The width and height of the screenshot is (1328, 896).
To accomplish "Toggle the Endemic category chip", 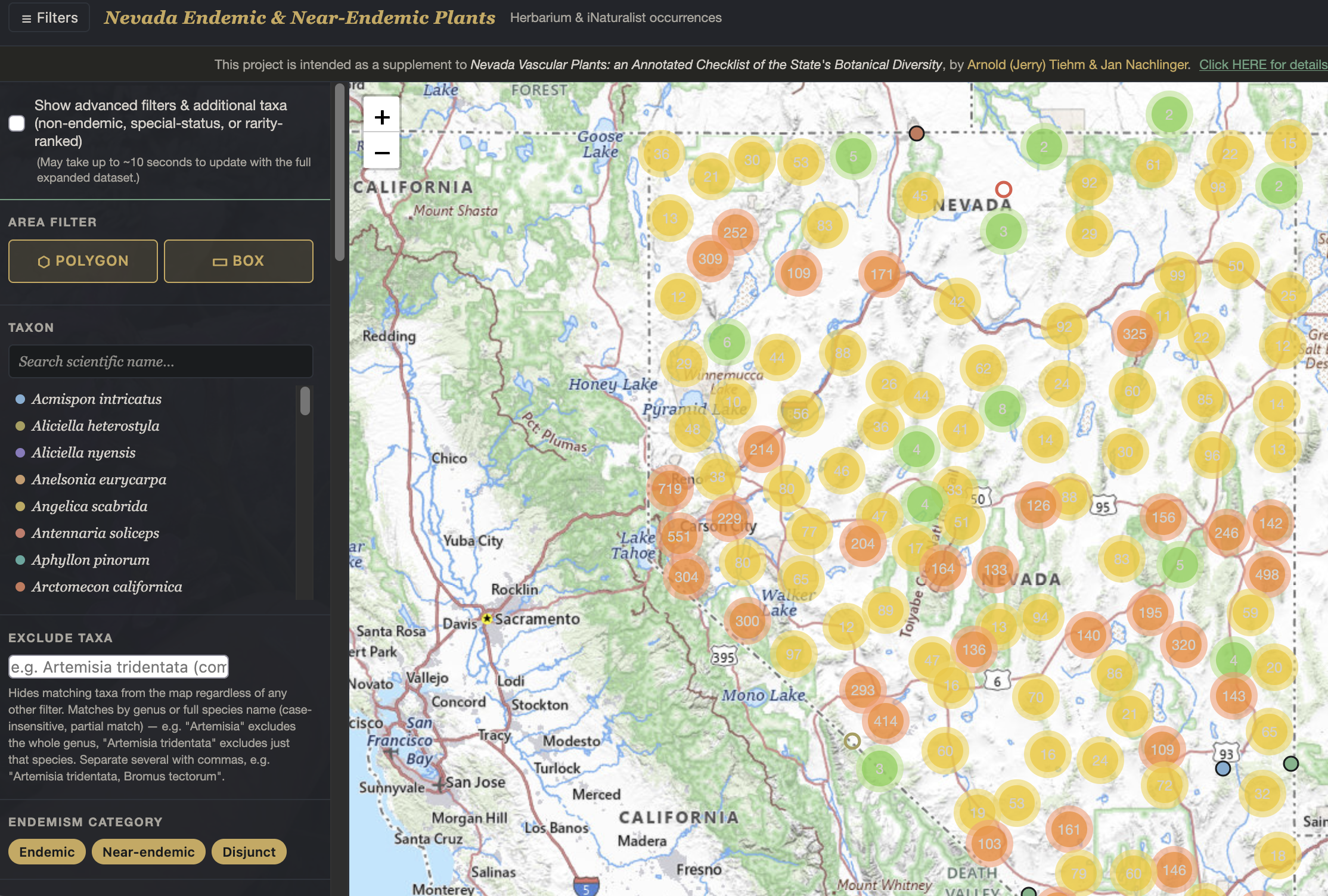I will point(47,852).
